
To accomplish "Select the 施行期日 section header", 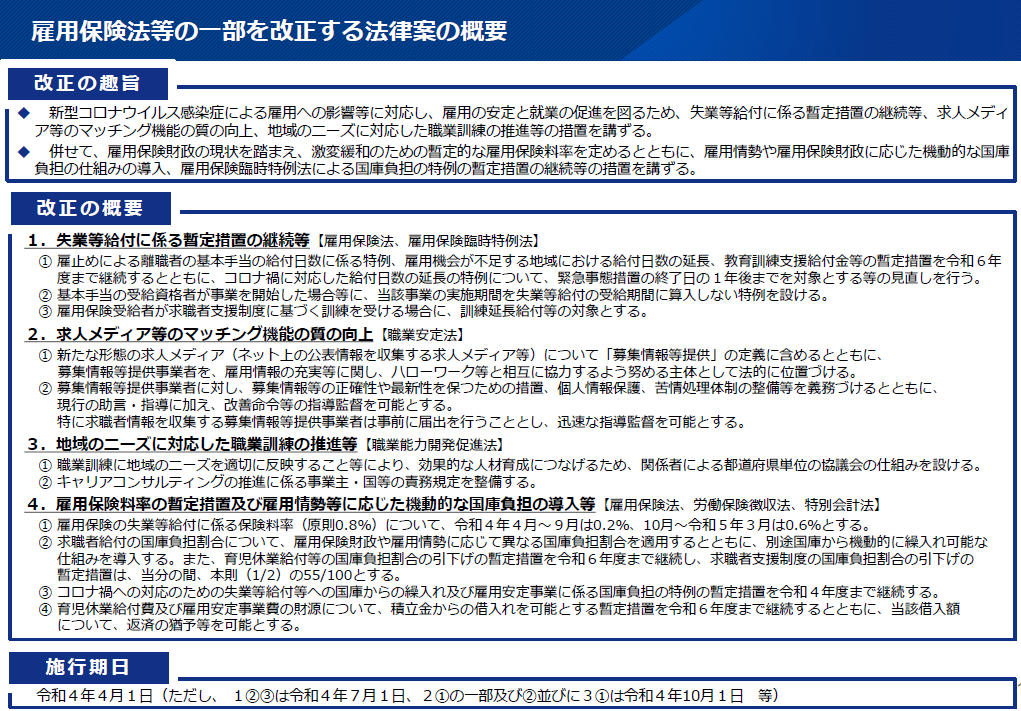I will click(88, 667).
